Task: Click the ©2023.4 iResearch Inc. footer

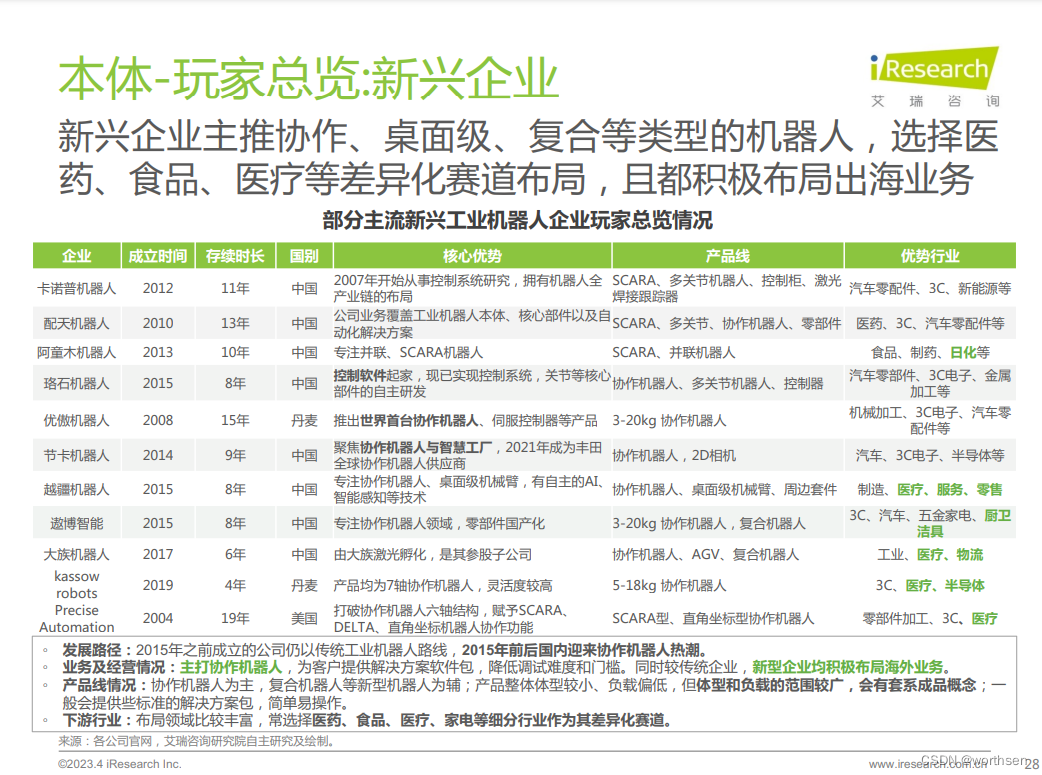Action: click(120, 764)
